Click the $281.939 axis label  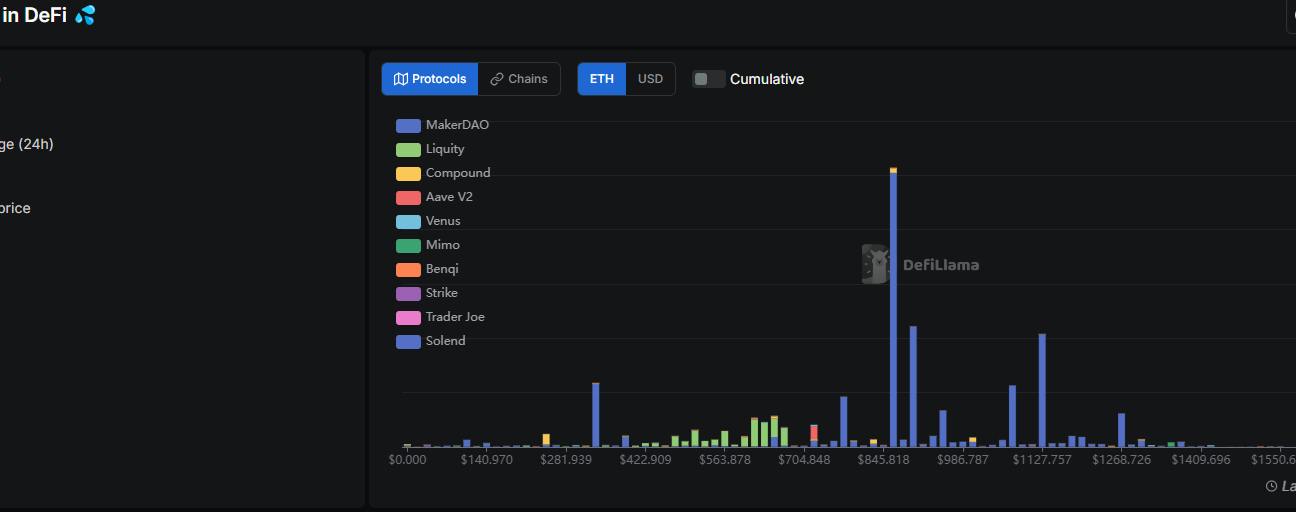point(566,460)
